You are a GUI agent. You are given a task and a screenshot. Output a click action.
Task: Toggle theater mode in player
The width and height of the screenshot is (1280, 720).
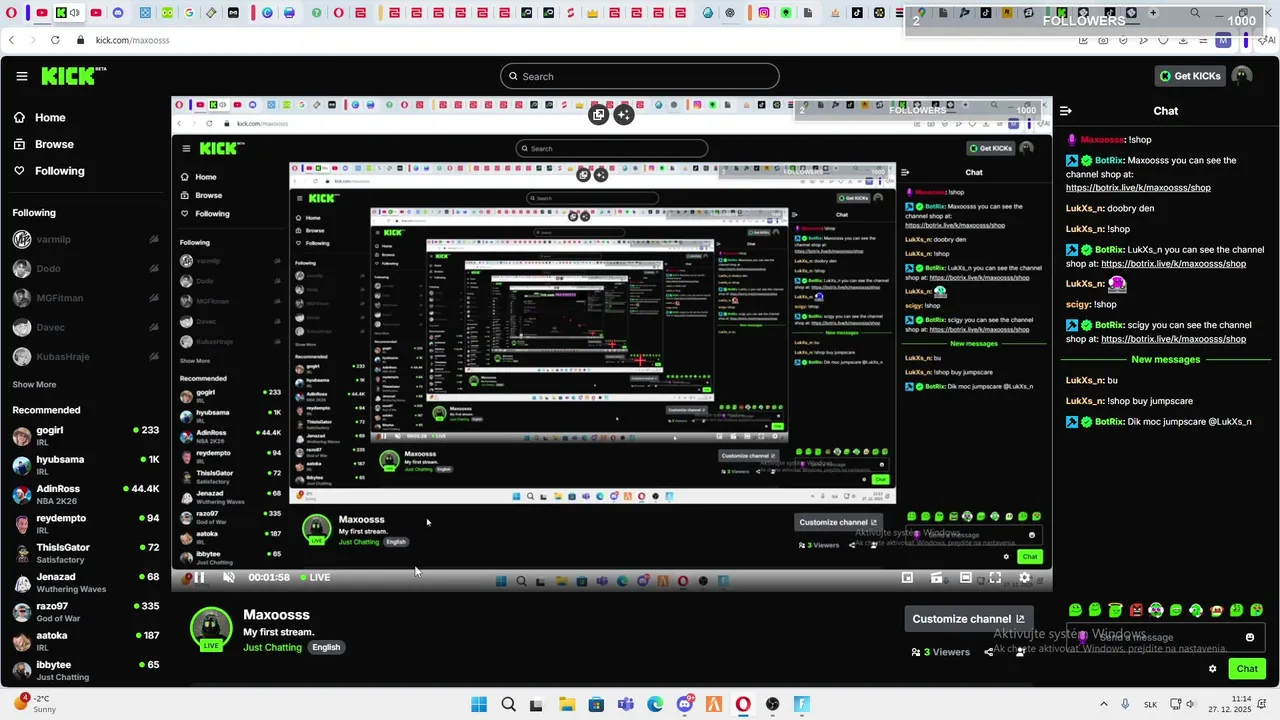click(x=965, y=577)
